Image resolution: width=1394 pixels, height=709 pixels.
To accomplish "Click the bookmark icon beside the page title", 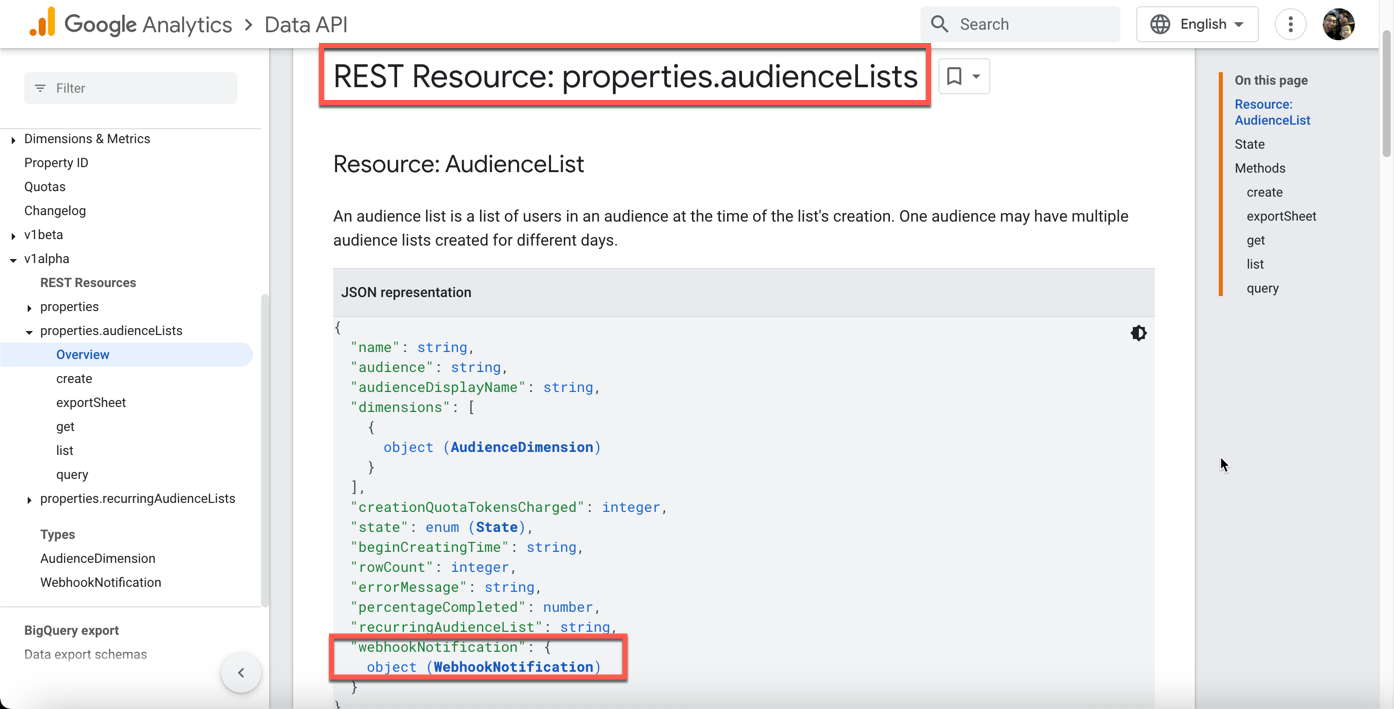I will [954, 76].
